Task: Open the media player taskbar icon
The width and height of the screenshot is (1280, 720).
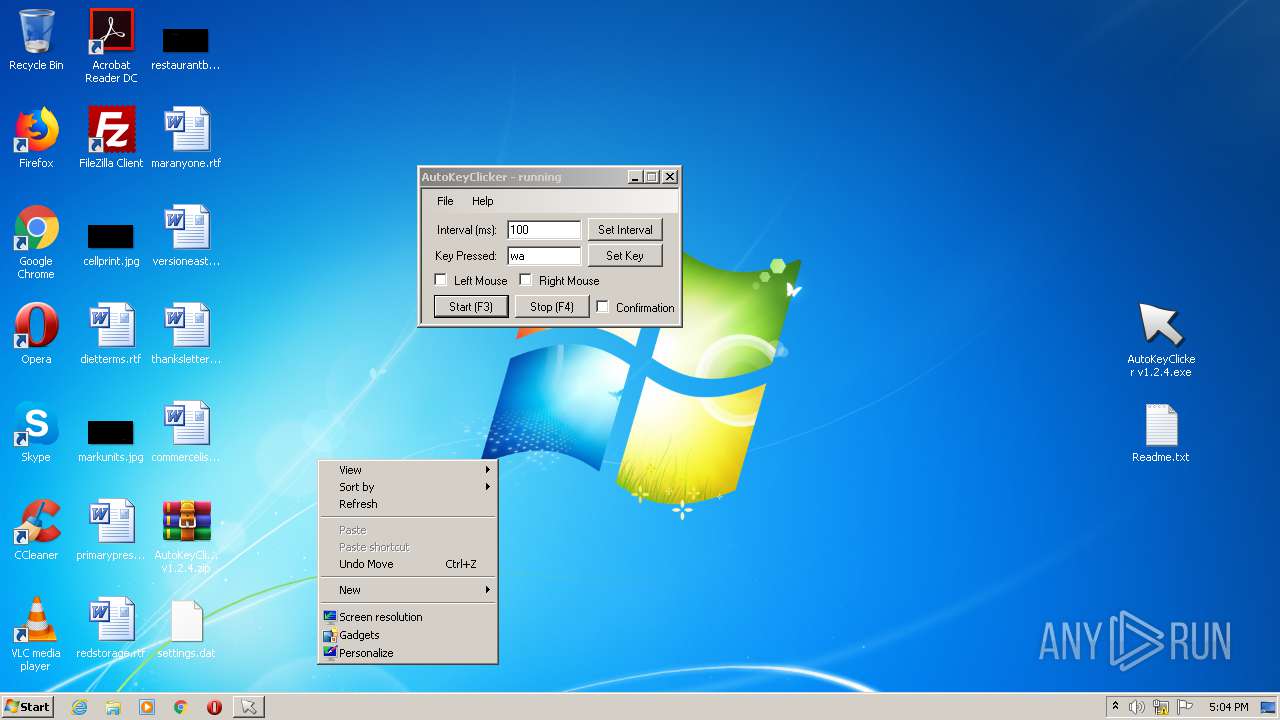Action: [x=147, y=707]
